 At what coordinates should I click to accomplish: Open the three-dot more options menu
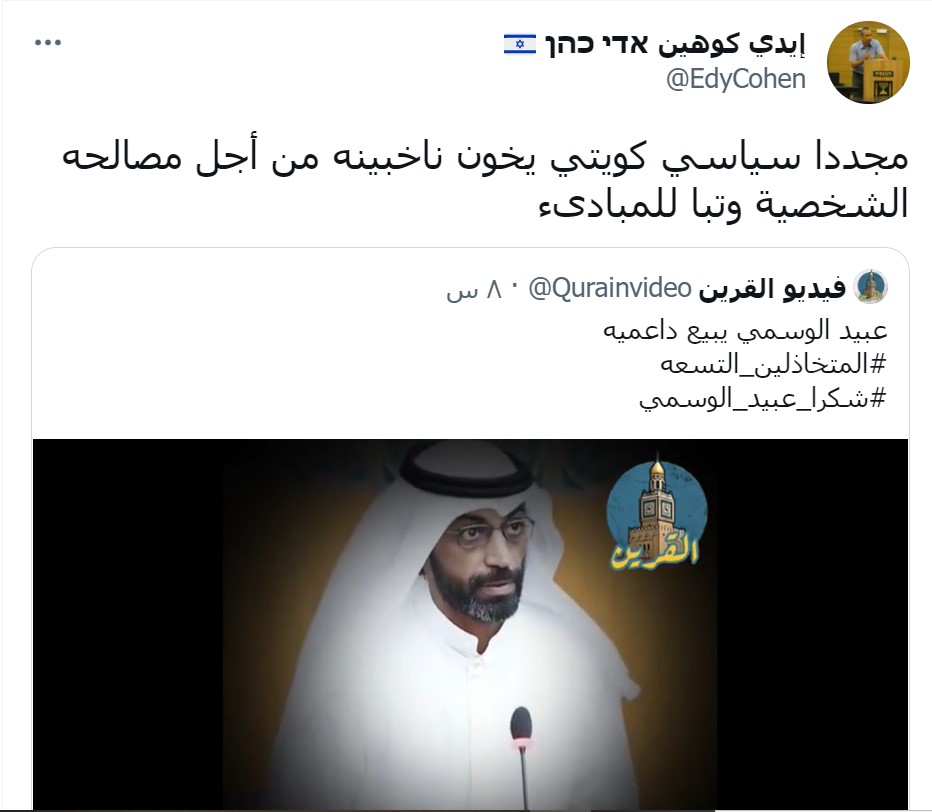click(x=48, y=43)
